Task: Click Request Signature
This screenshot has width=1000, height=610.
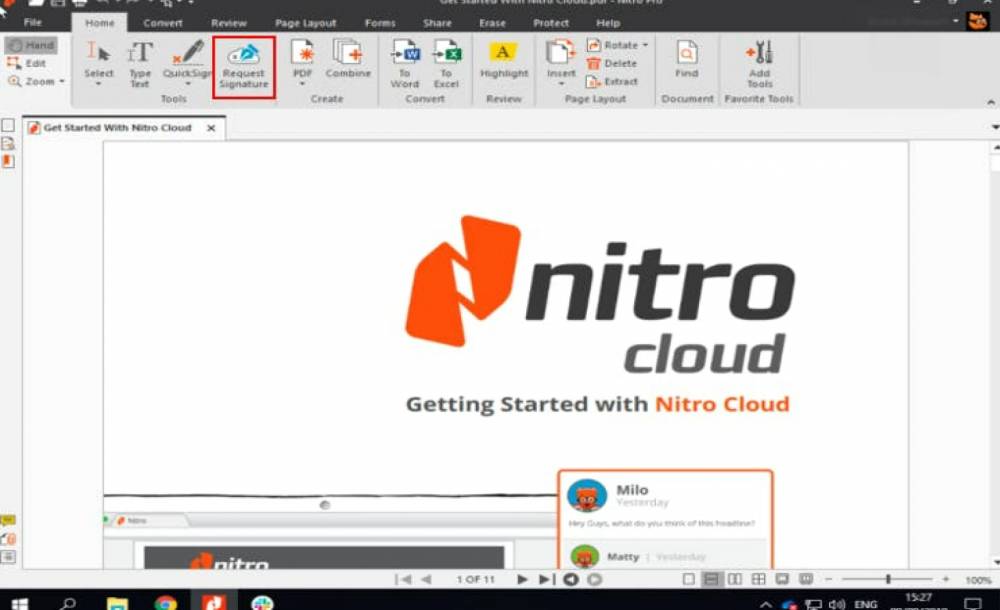Action: [244, 66]
